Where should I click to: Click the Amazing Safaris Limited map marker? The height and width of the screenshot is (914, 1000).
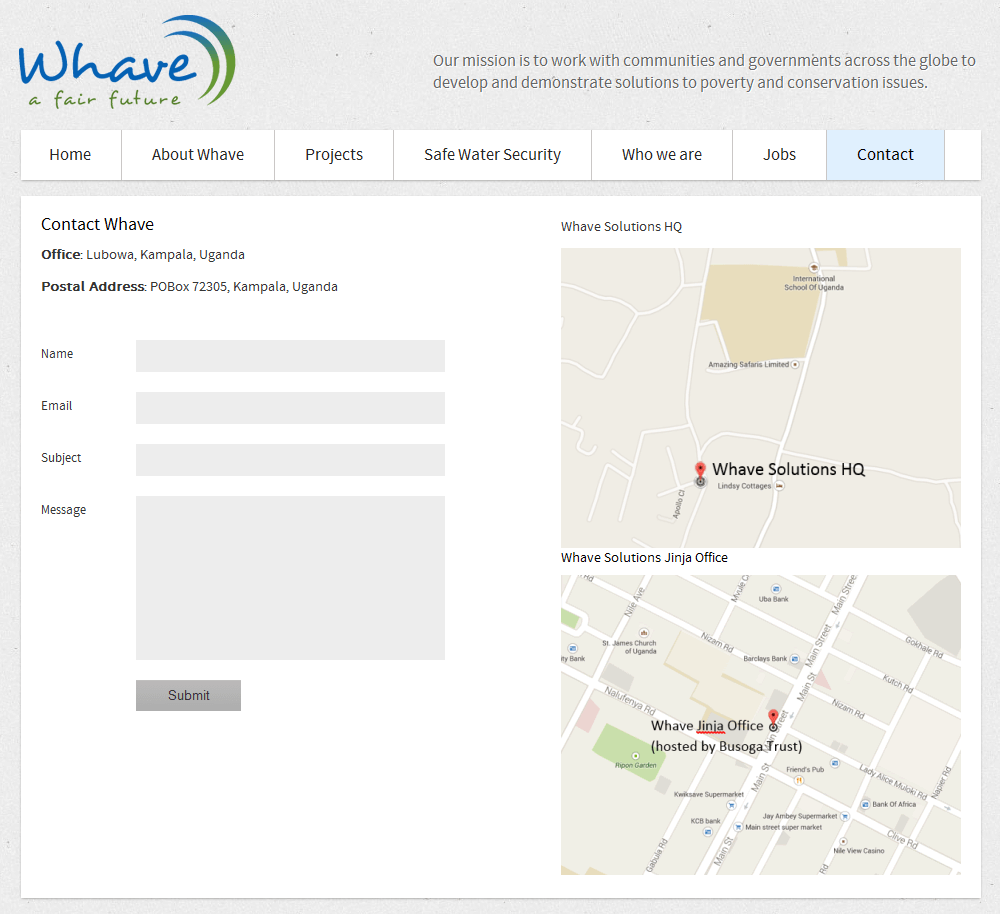tap(795, 365)
